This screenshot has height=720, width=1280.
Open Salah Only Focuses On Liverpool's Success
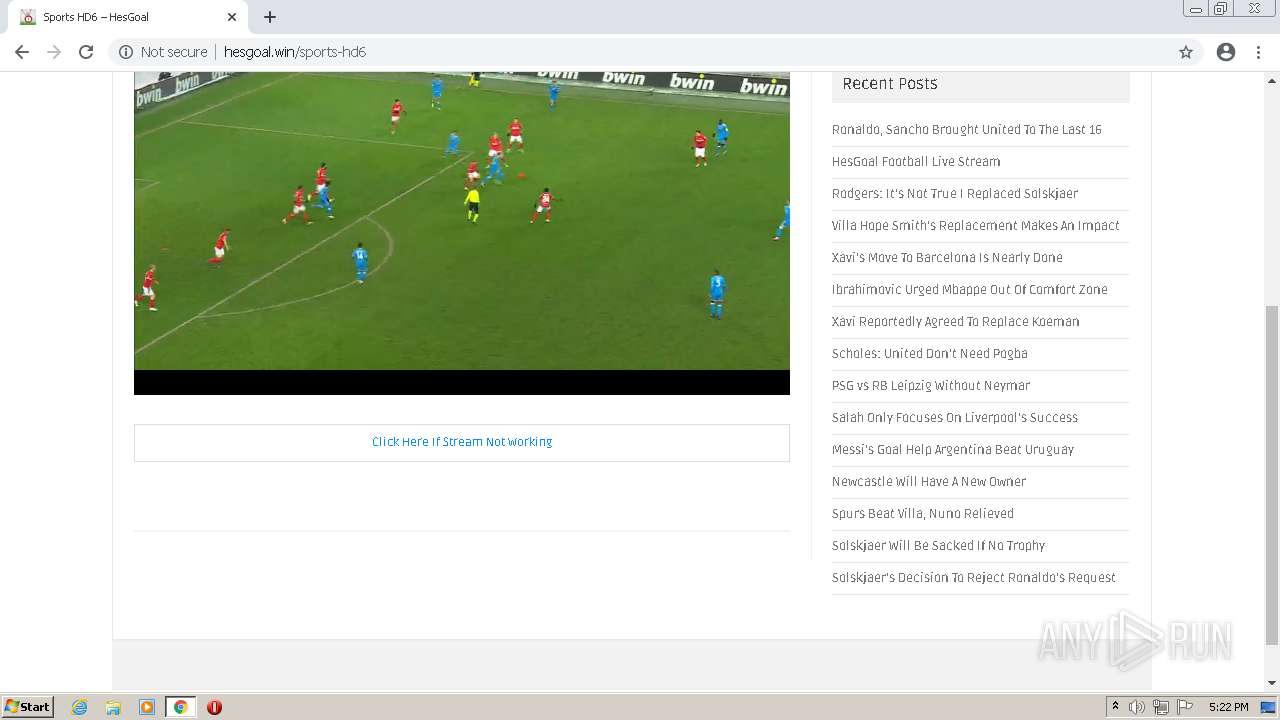pyautogui.click(x=955, y=418)
